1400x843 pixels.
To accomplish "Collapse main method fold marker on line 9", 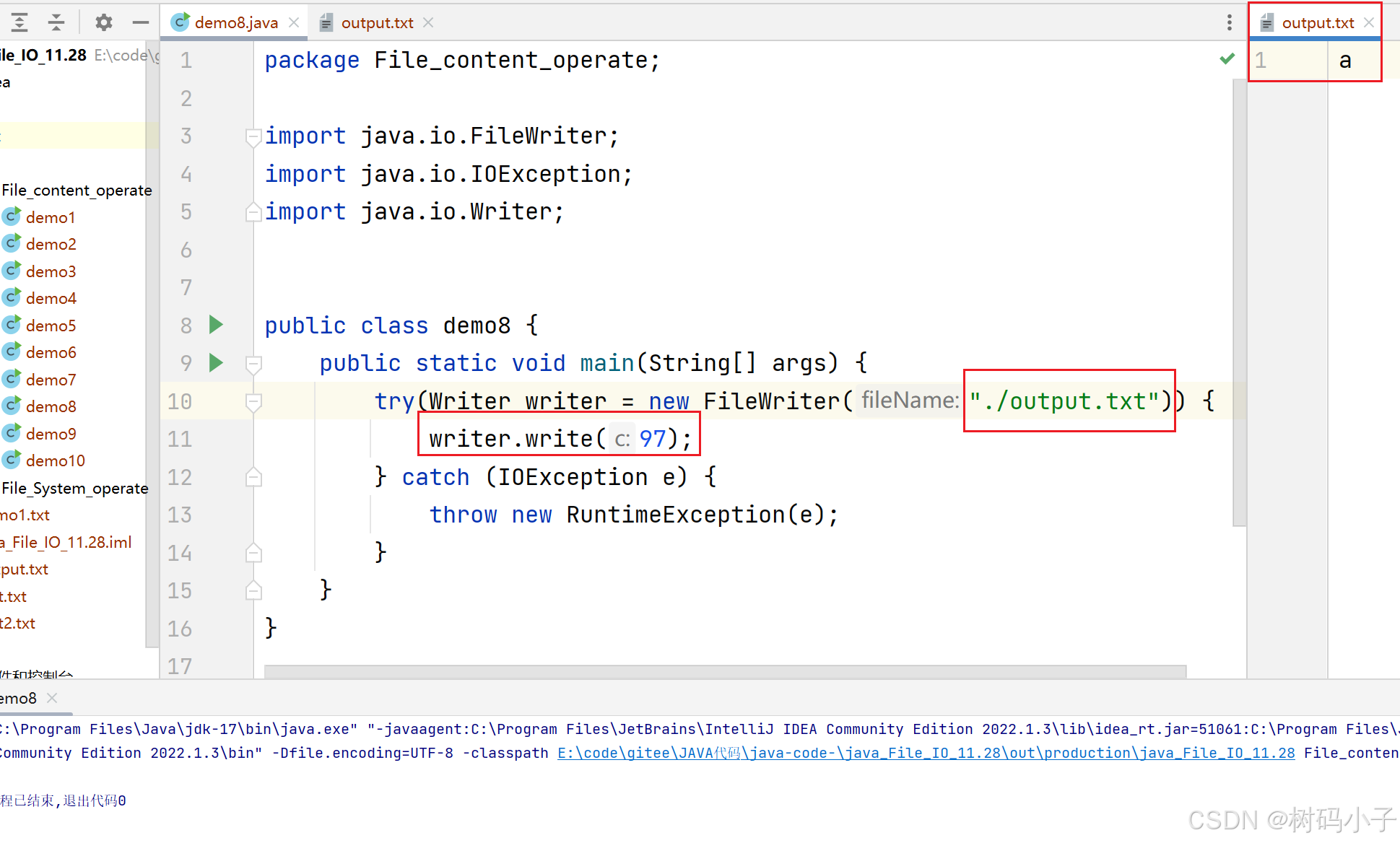I will tap(253, 363).
